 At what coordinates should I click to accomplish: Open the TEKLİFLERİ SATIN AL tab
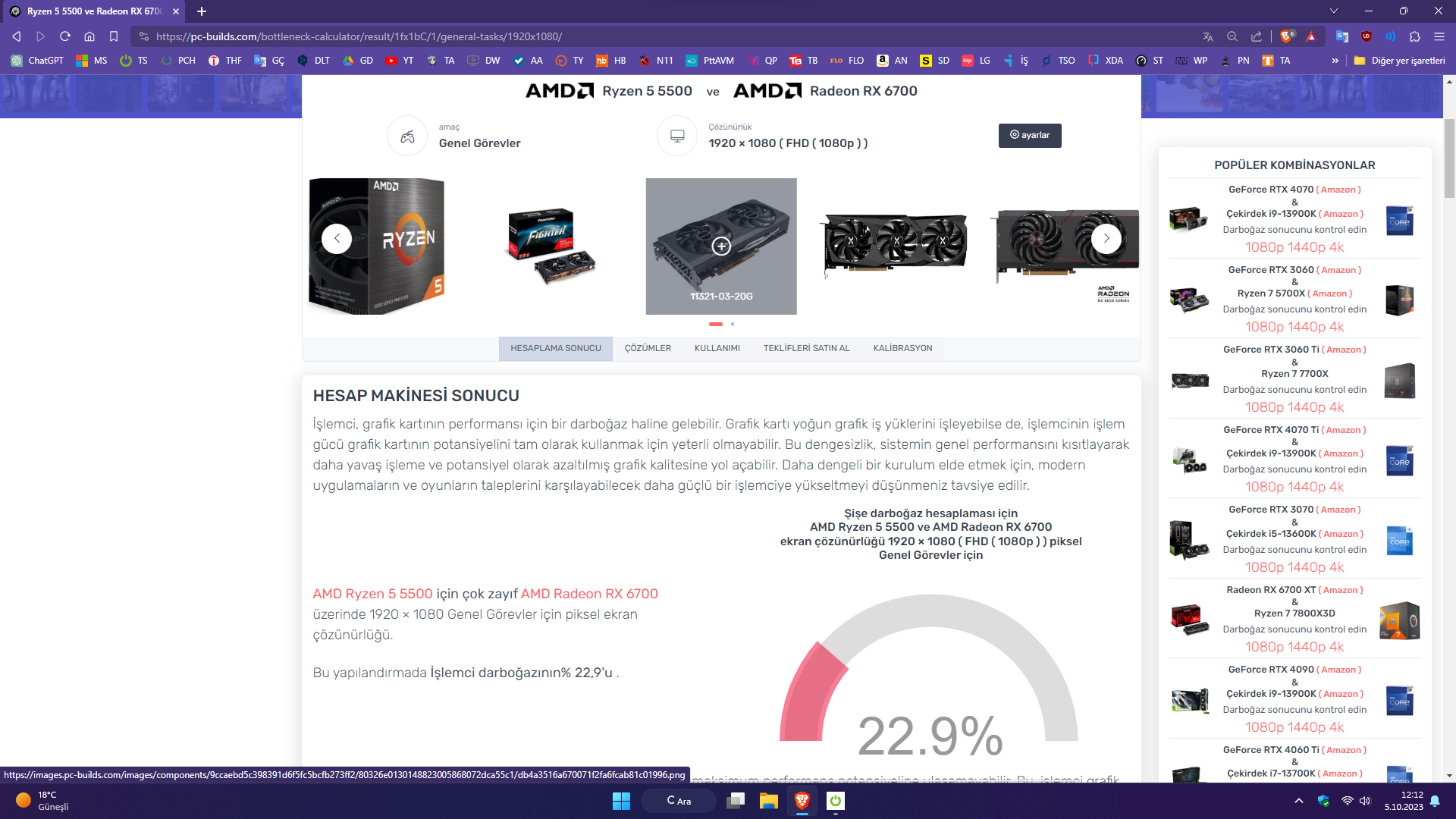point(806,349)
